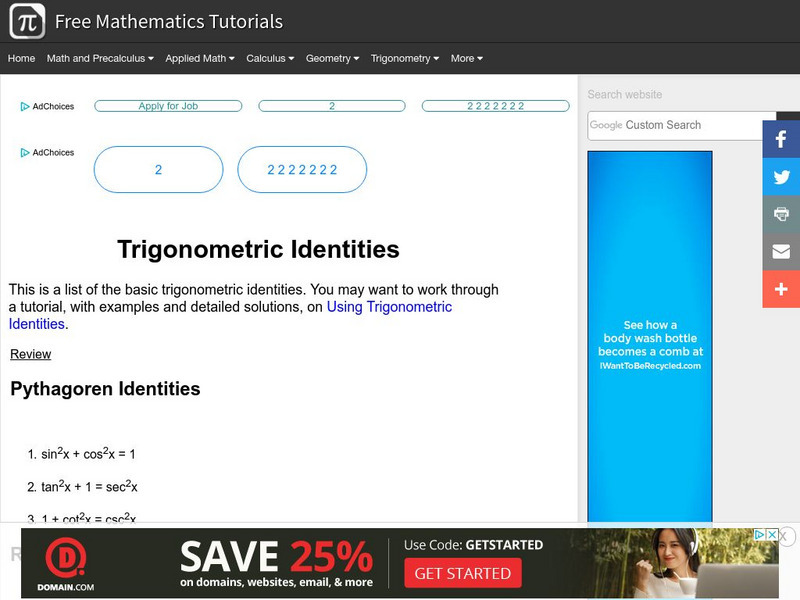Expand Calculus dropdown menu
This screenshot has width=800, height=600.
click(x=270, y=58)
